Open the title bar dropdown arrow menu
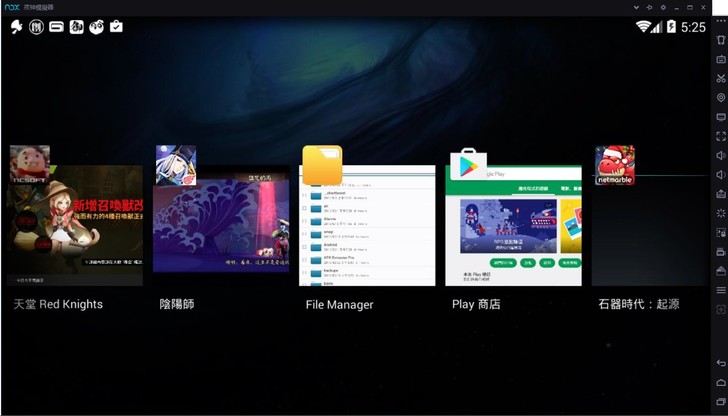The height and width of the screenshot is (416, 728). pos(636,7)
